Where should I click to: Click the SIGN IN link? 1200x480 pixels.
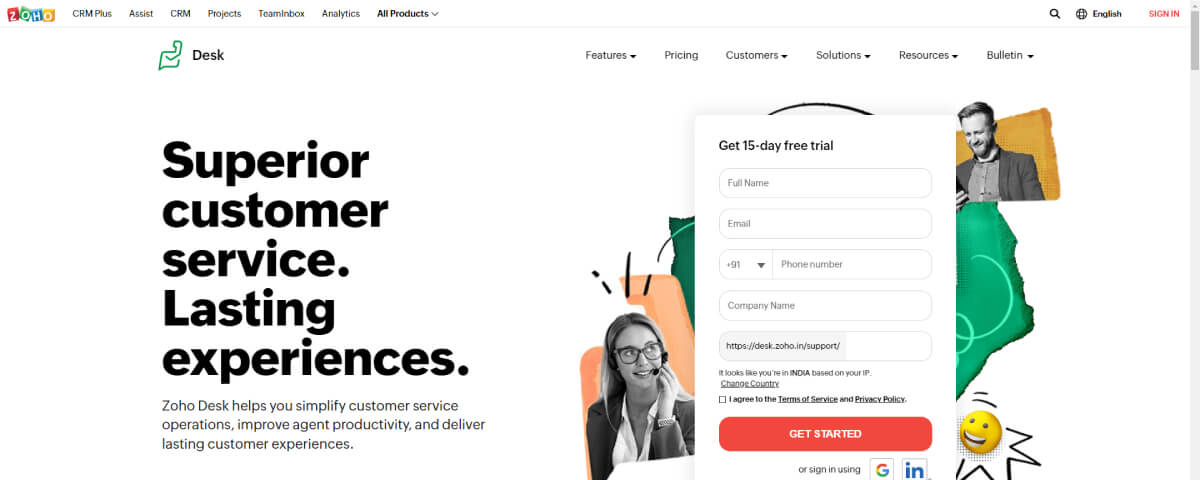tap(1164, 14)
